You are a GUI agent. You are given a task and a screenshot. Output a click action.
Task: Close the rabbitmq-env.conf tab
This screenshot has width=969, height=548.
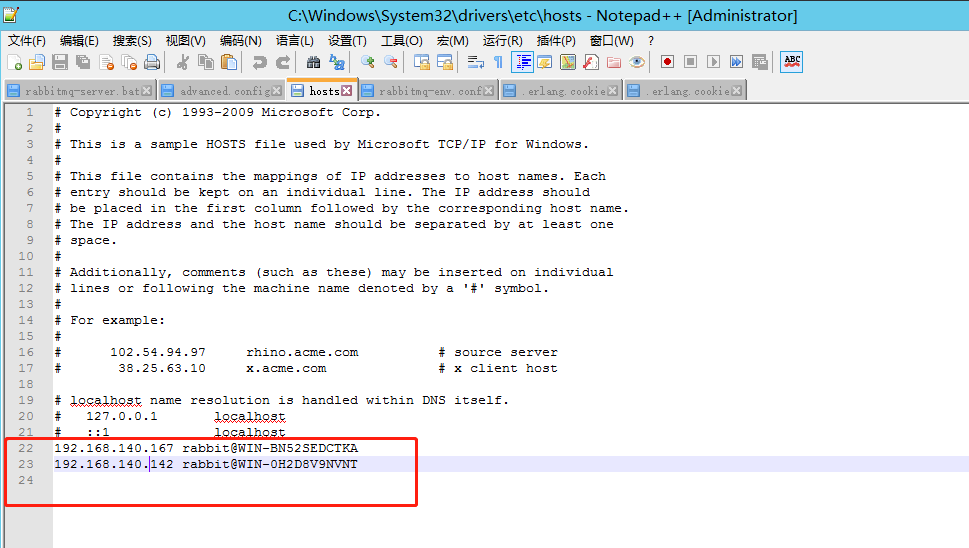click(490, 91)
